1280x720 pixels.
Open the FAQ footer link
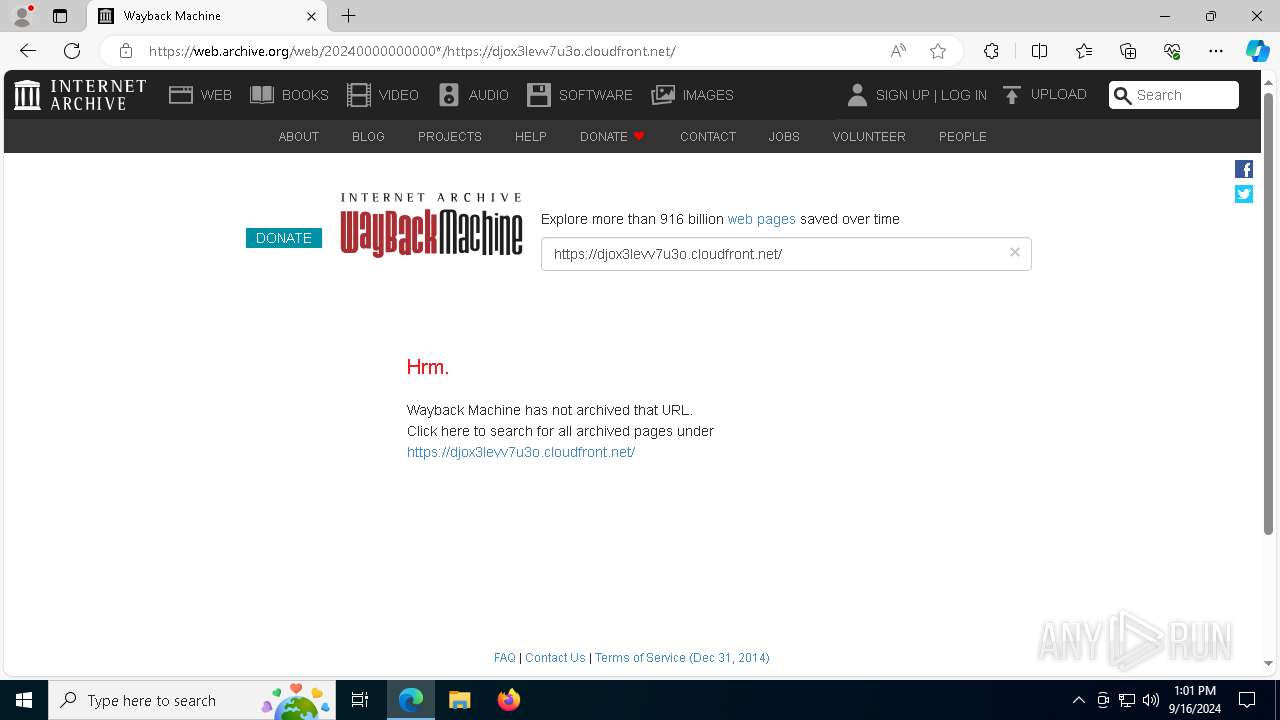(x=505, y=658)
